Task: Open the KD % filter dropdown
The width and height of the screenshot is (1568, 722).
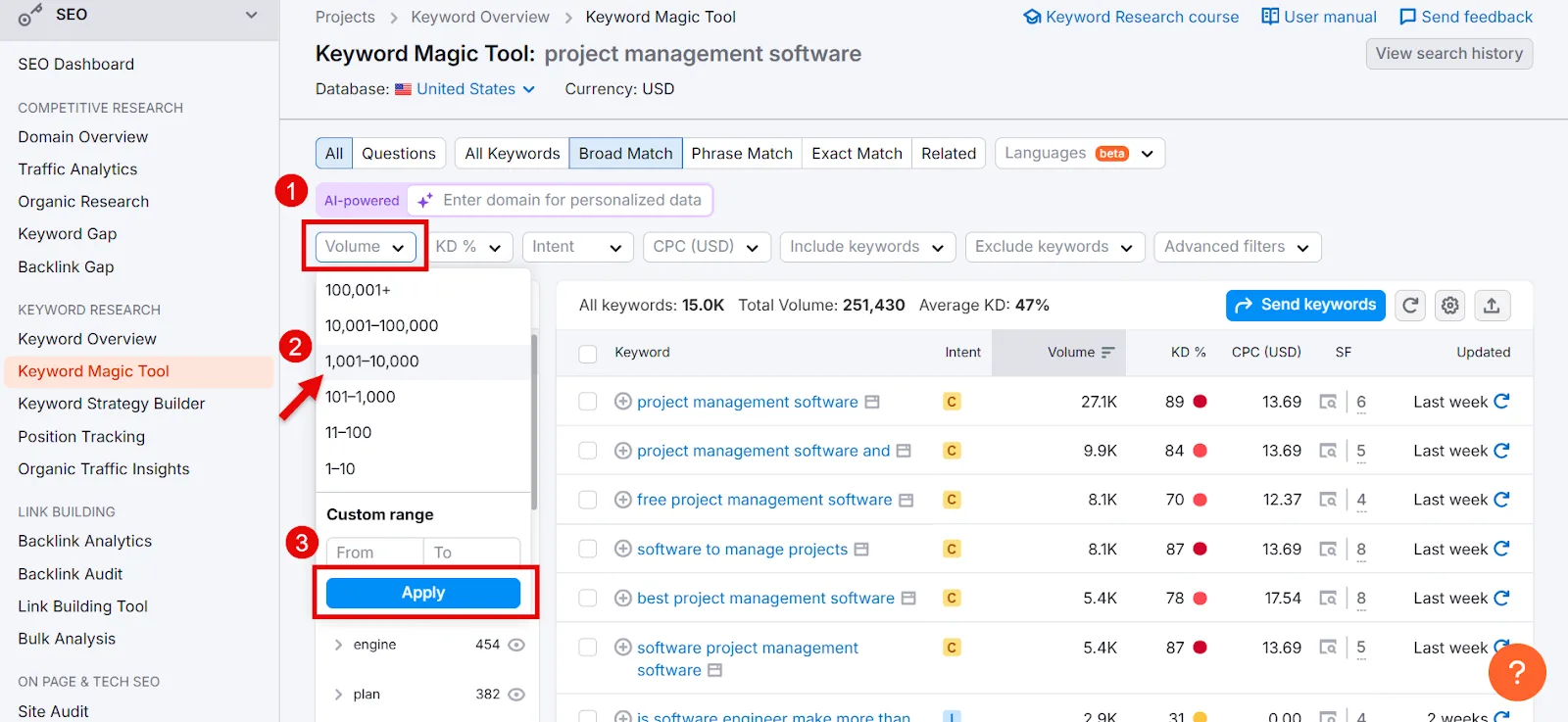Action: [x=468, y=247]
